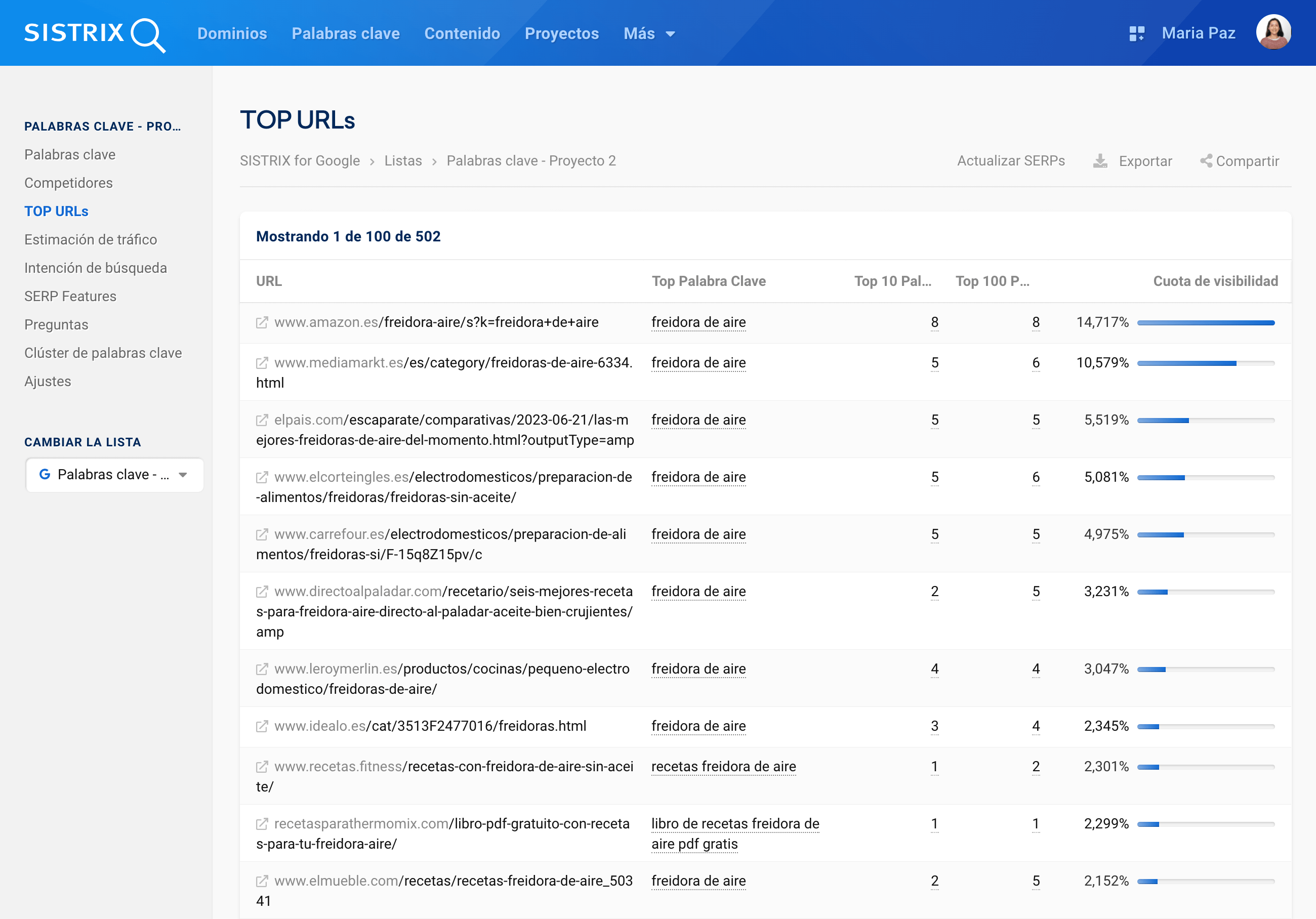Image resolution: width=1316 pixels, height=919 pixels.
Task: Open the Palabras clave top menu
Action: [345, 33]
